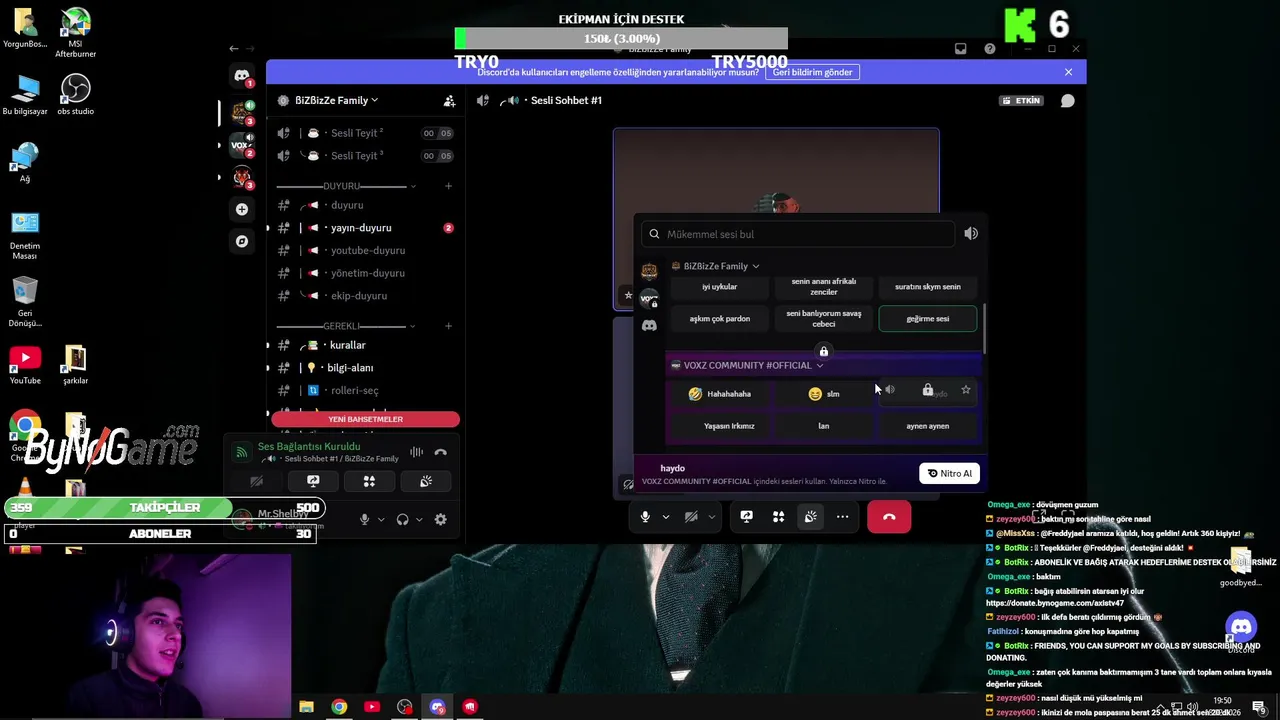Viewport: 1280px width, 720px height.
Task: Toggle camera button in voice connected panel
Action: 257,481
